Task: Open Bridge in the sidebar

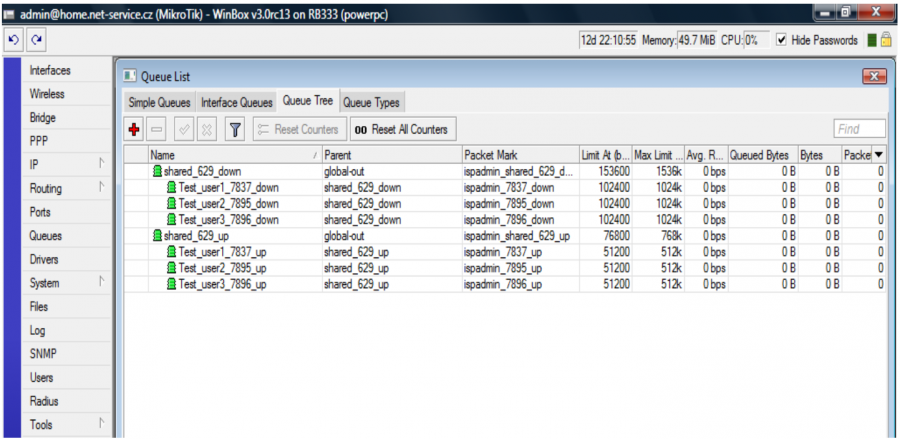Action: [42, 118]
